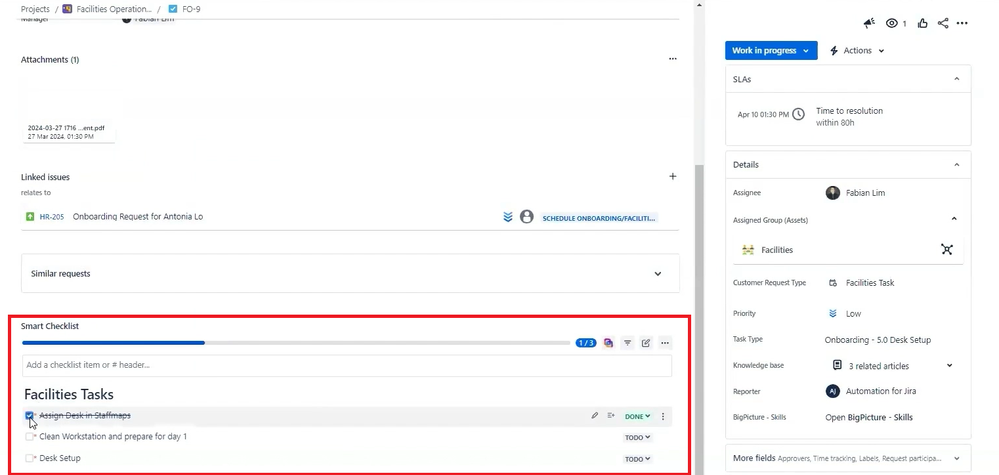Open Attachments more-options menu

(673, 59)
